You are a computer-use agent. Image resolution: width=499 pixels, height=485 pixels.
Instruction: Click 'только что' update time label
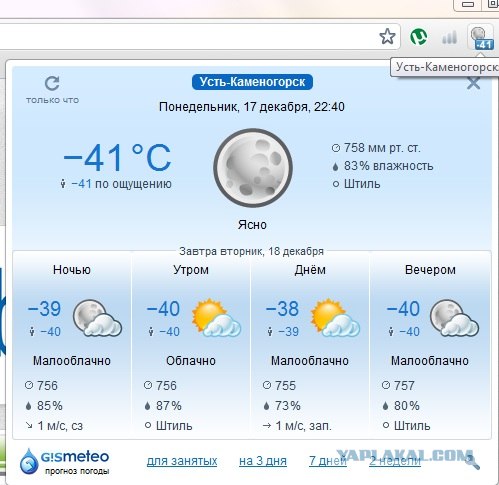pos(53,100)
